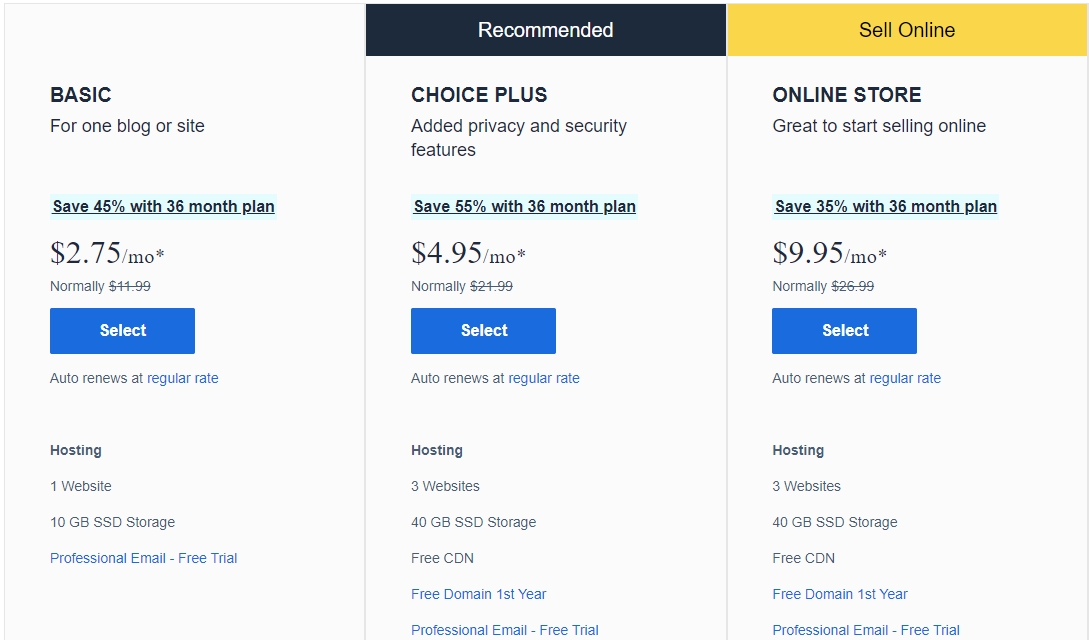Viewport: 1089px width, 640px height.
Task: Open Basic plan's regular rate link
Action: coord(183,378)
